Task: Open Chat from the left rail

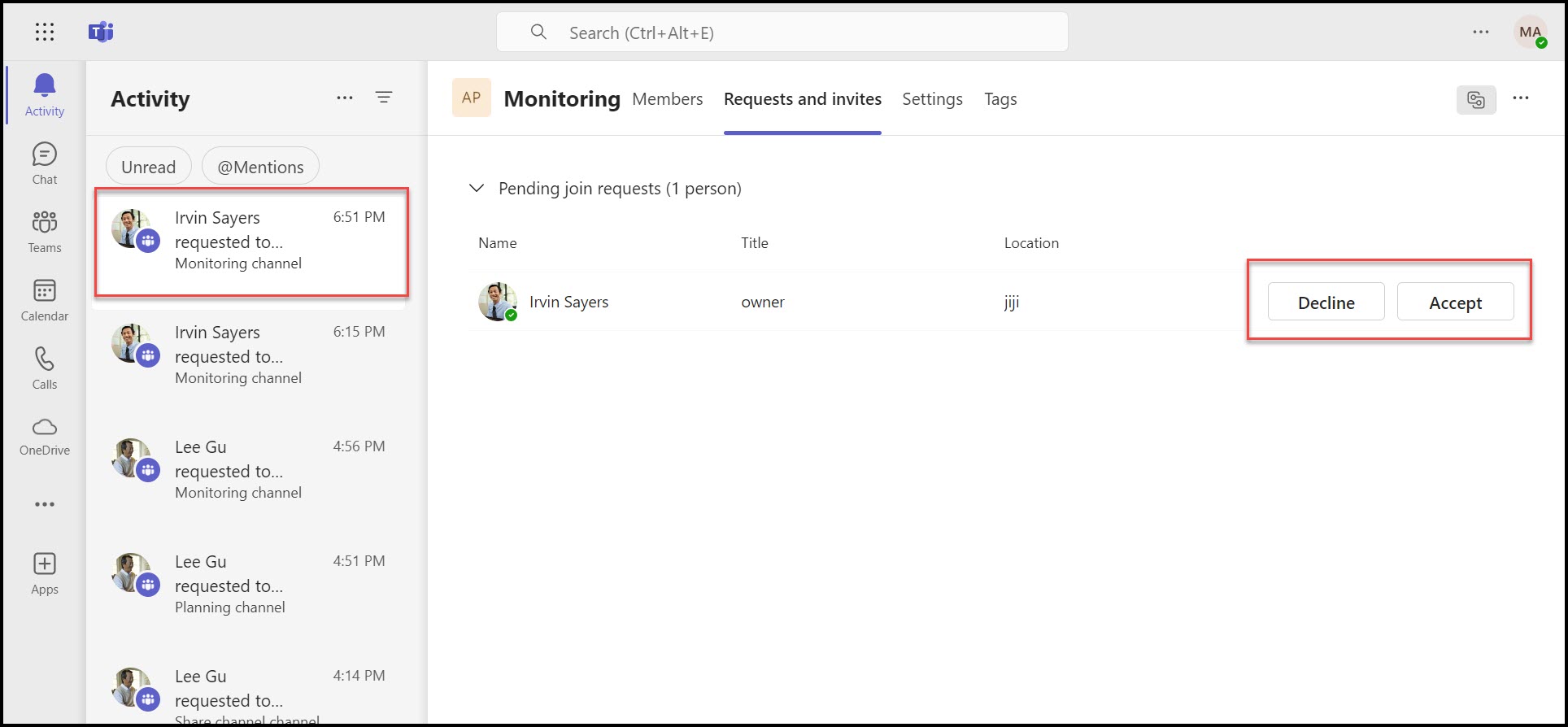Action: (44, 163)
